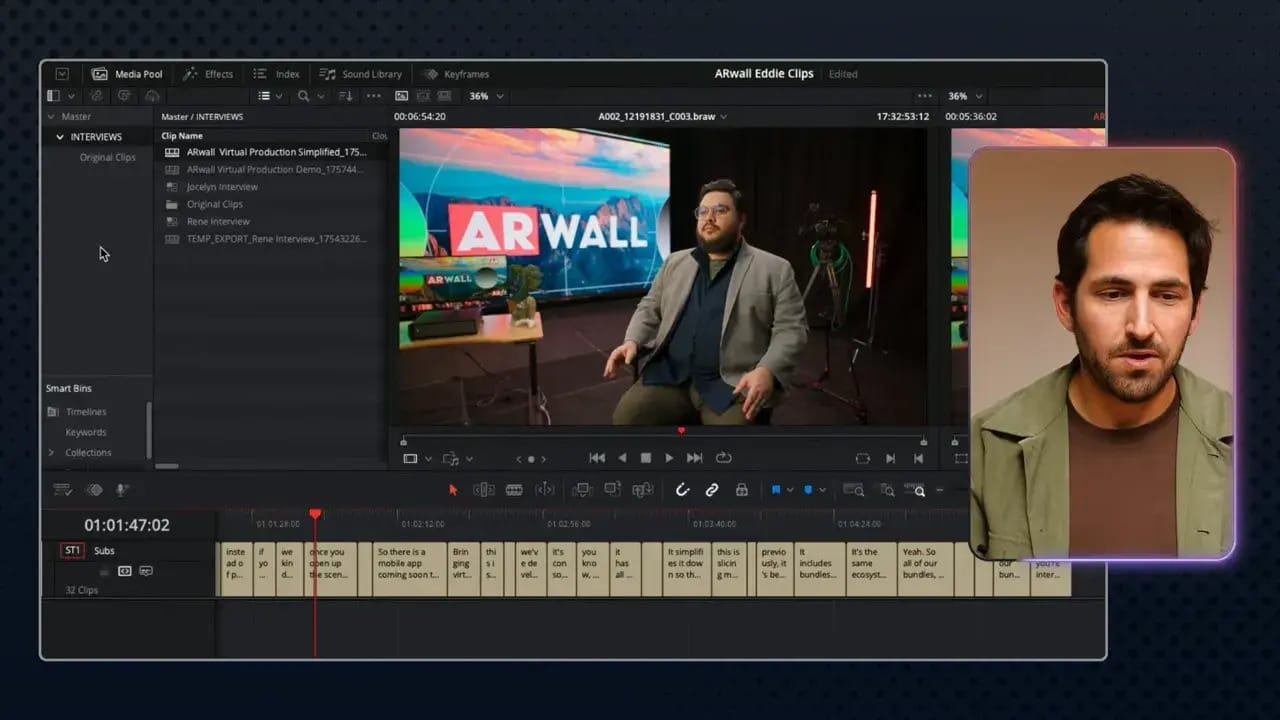Click the Trim Edit Mode icon

484,490
